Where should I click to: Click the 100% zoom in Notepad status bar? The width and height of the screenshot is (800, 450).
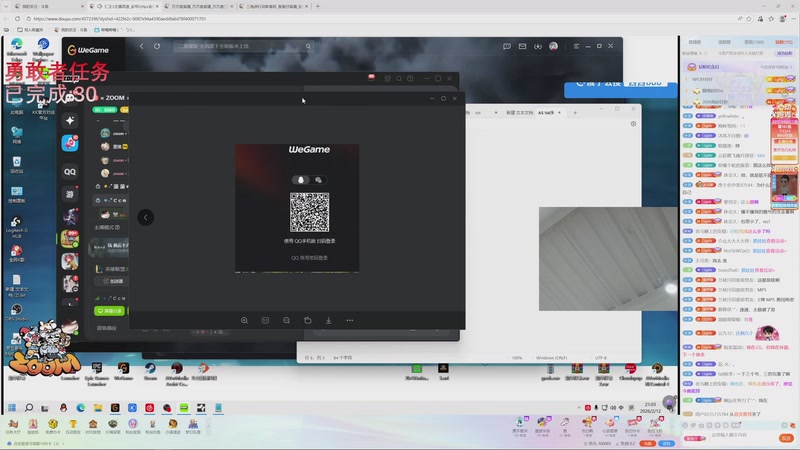517,358
